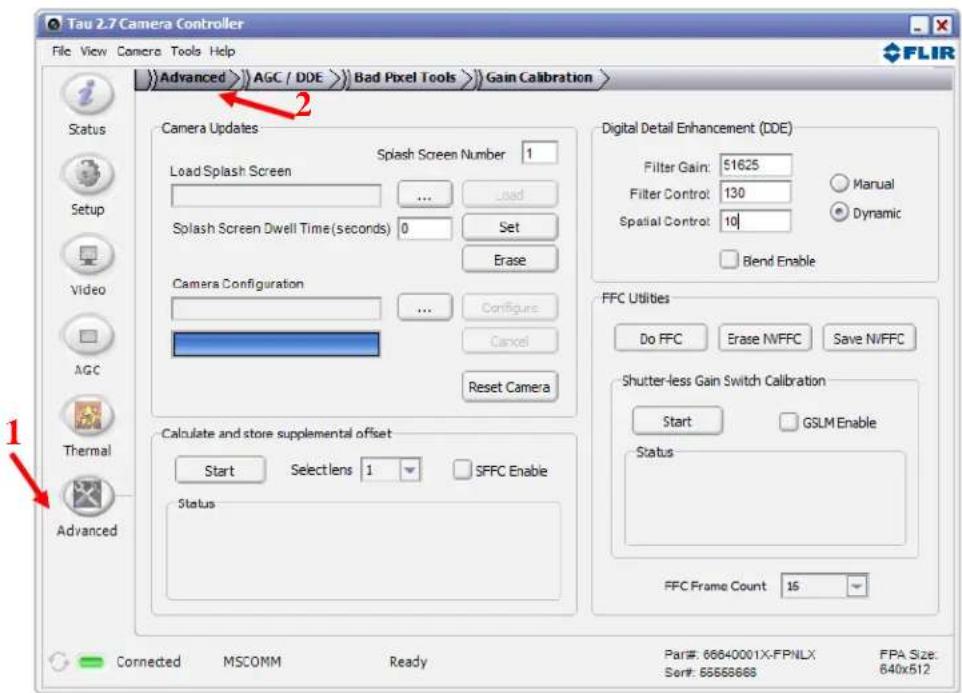
Task: Open the AGC sidebar icon
Action: click(87, 335)
